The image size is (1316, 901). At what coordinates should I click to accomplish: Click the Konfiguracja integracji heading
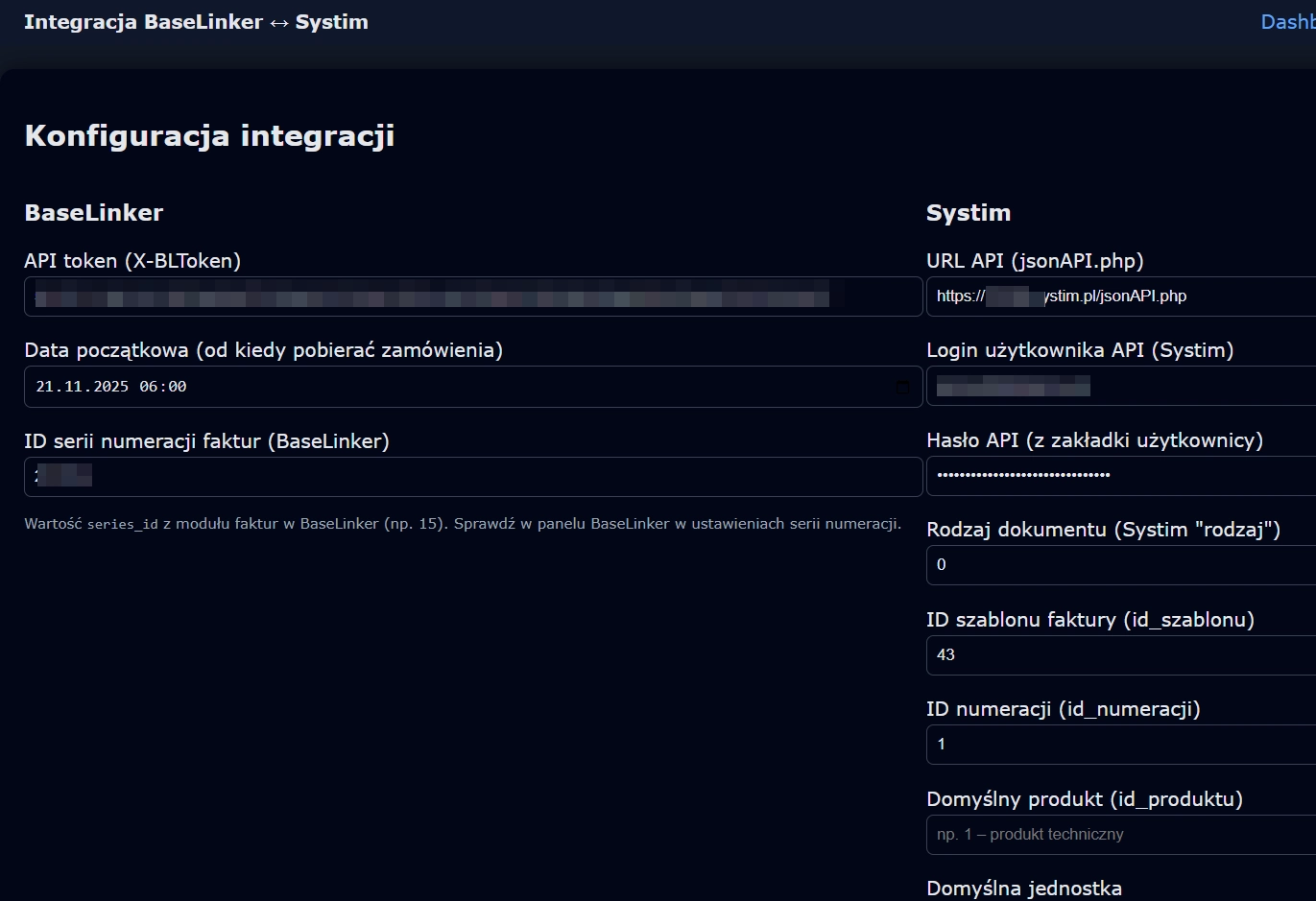pos(209,136)
